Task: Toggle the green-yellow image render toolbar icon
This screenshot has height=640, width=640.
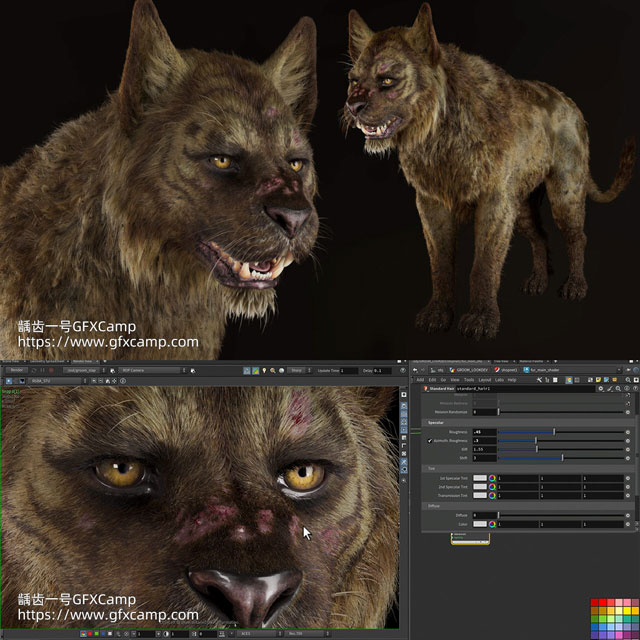Action: point(256,371)
